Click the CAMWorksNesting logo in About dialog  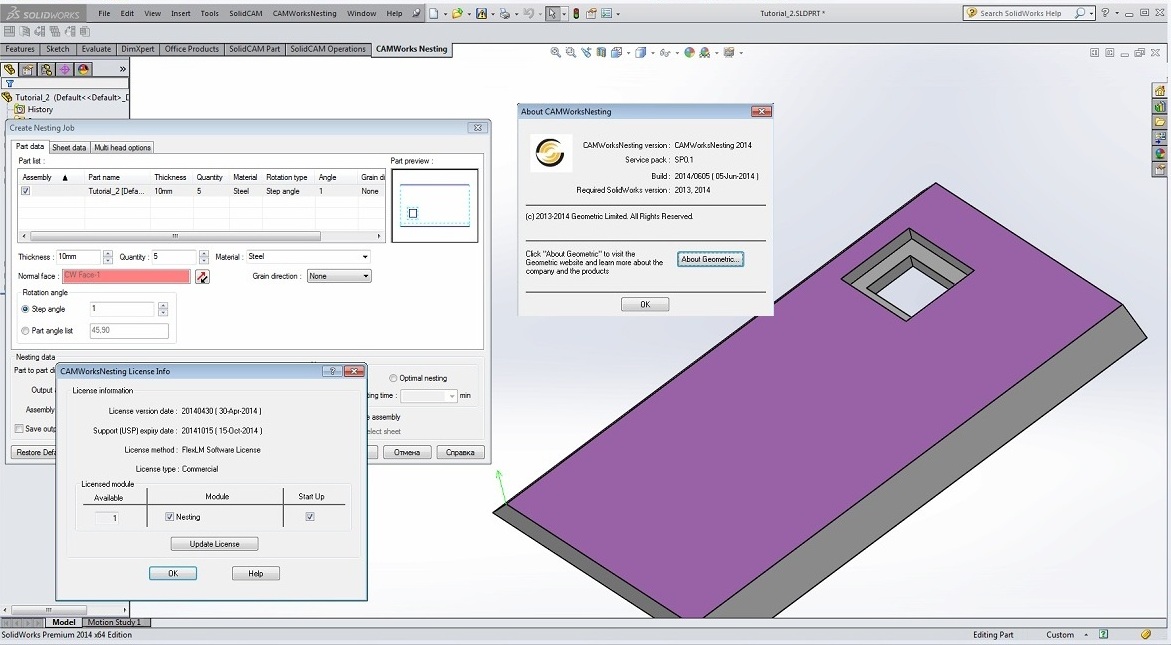point(550,153)
